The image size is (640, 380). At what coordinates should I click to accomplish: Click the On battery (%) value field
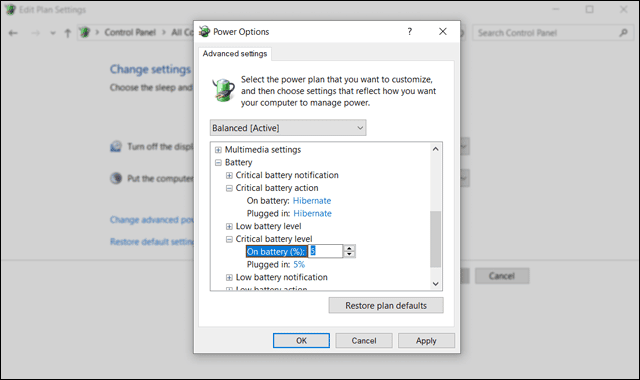click(x=325, y=251)
